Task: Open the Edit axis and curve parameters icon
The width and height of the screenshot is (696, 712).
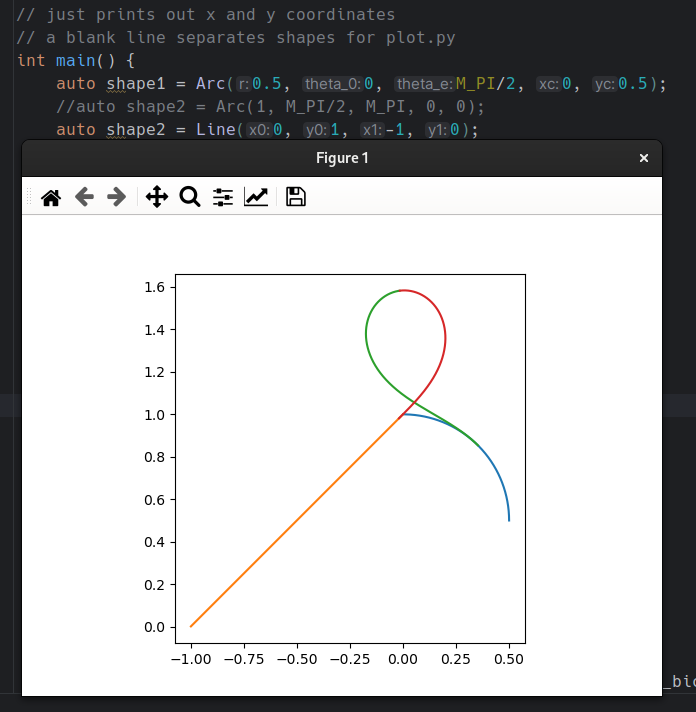Action: [256, 197]
